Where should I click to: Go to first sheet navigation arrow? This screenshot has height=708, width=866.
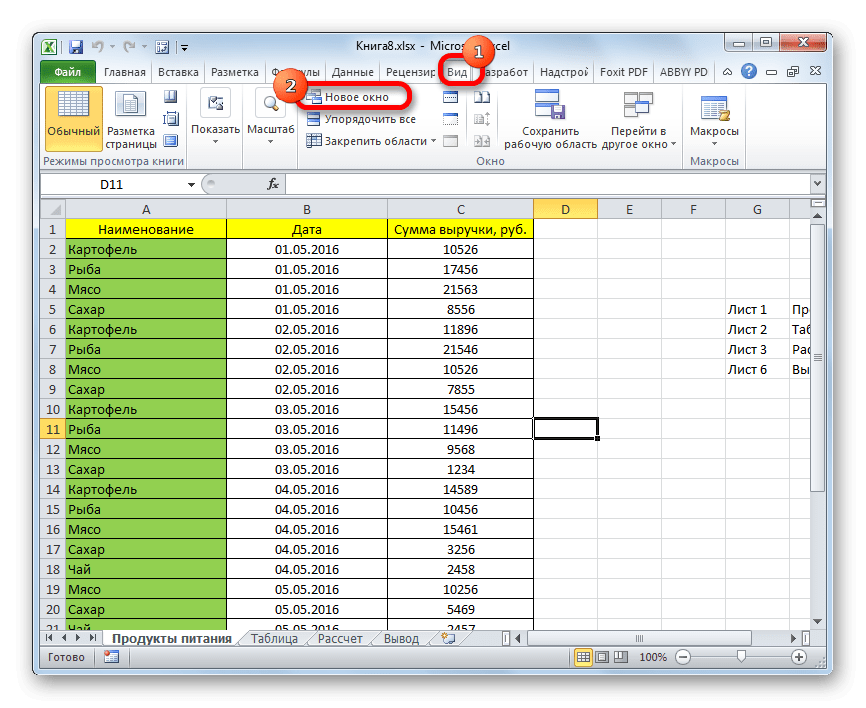pos(49,638)
